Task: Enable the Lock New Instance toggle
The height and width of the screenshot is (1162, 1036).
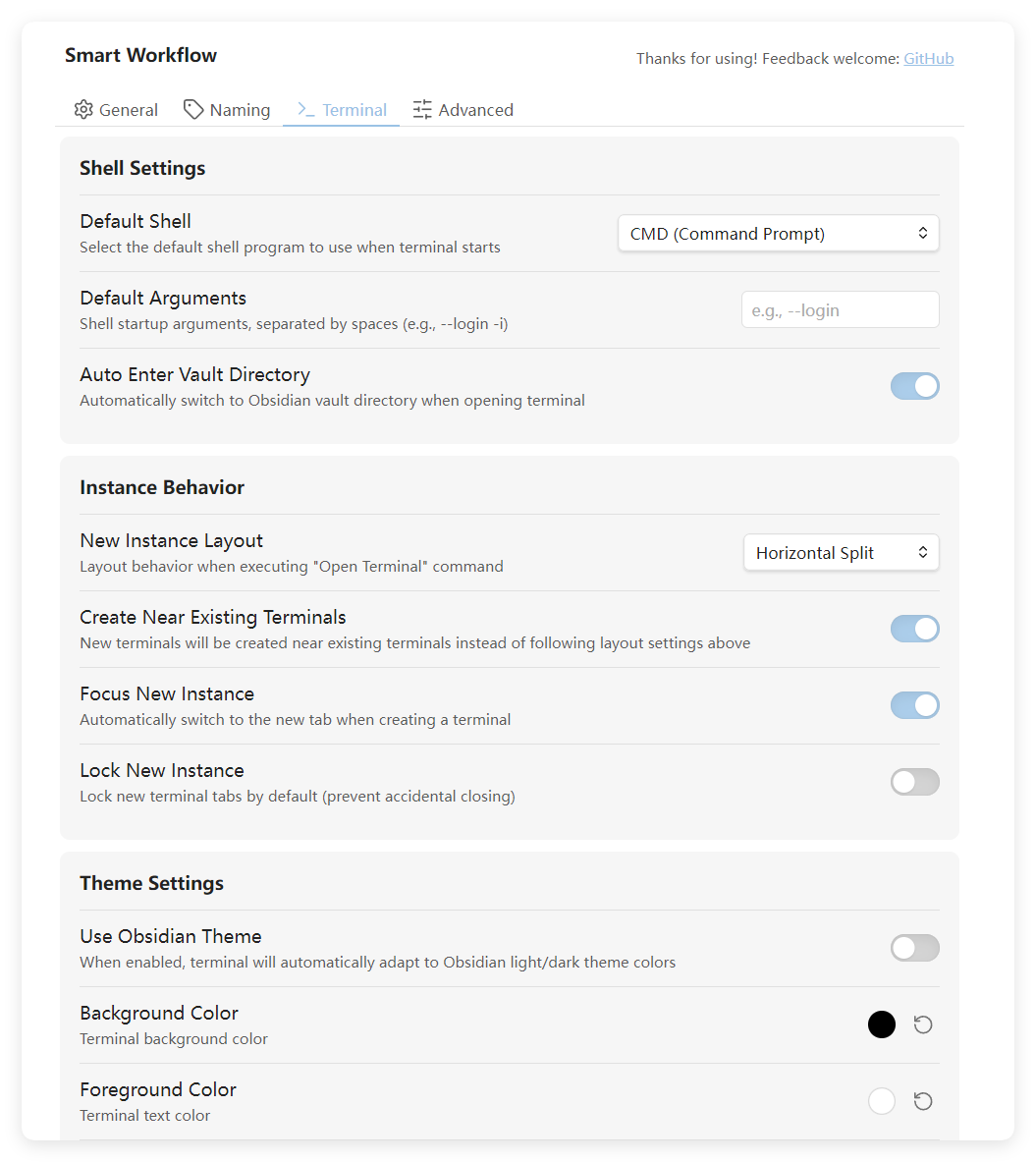Action: tap(914, 782)
